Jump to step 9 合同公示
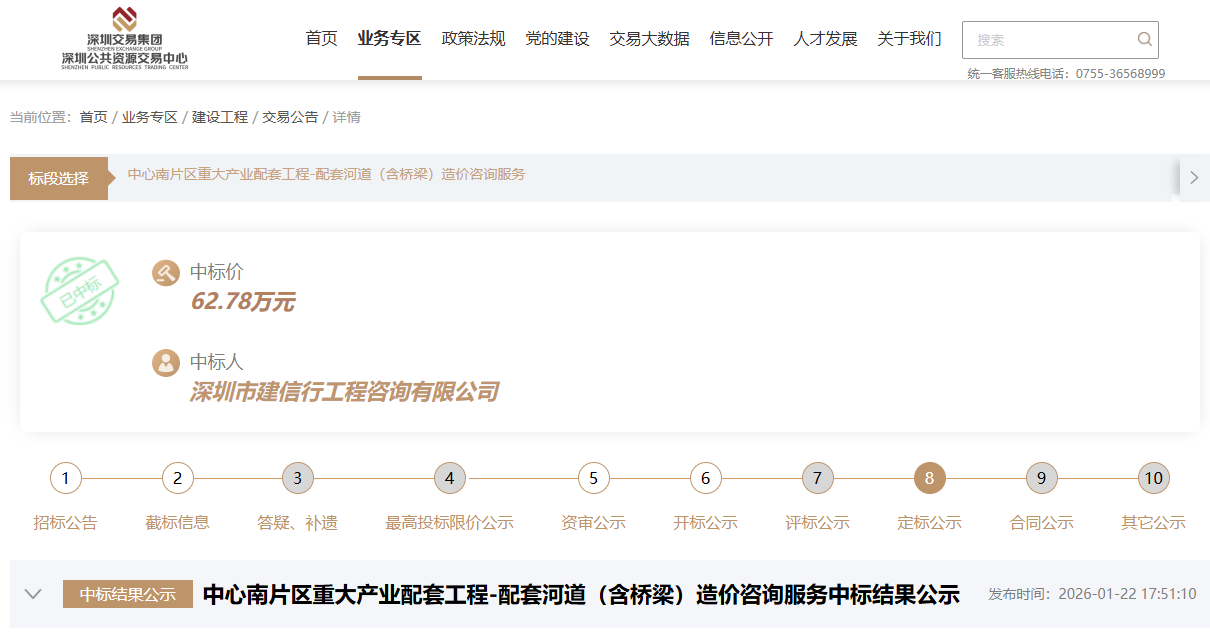This screenshot has width=1210, height=635. tap(1042, 478)
